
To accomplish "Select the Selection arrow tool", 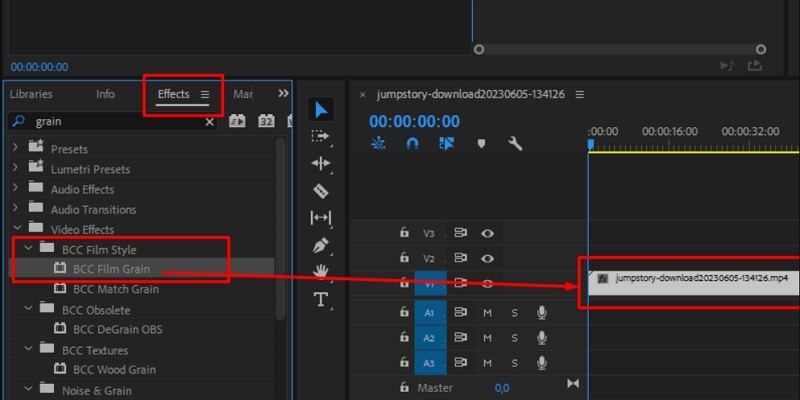I will tap(320, 109).
